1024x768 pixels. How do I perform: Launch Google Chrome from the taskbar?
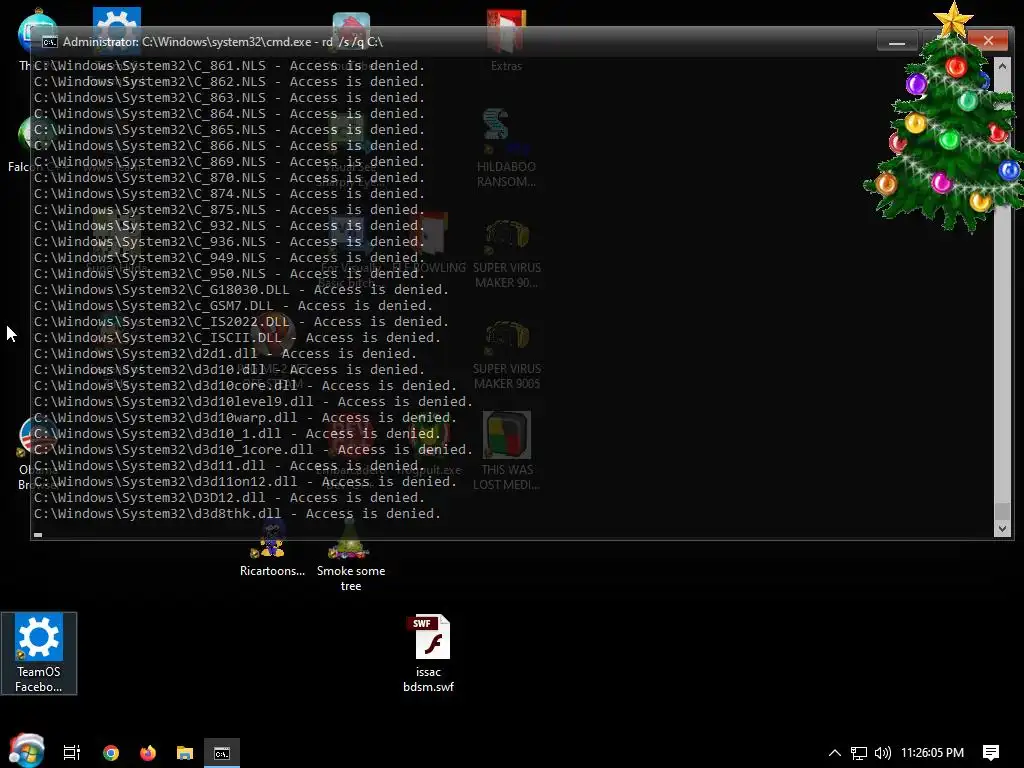tap(111, 753)
